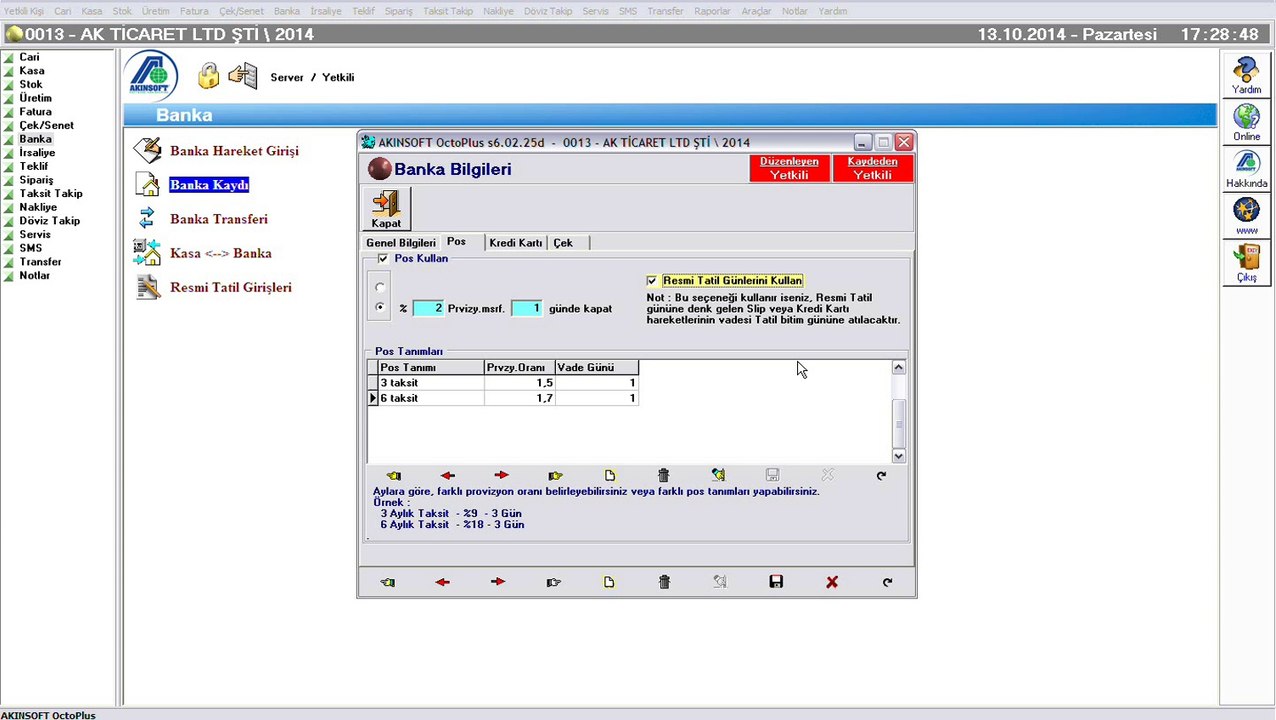
Task: Click the Prvzy.Oranı column header
Action: pos(519,367)
